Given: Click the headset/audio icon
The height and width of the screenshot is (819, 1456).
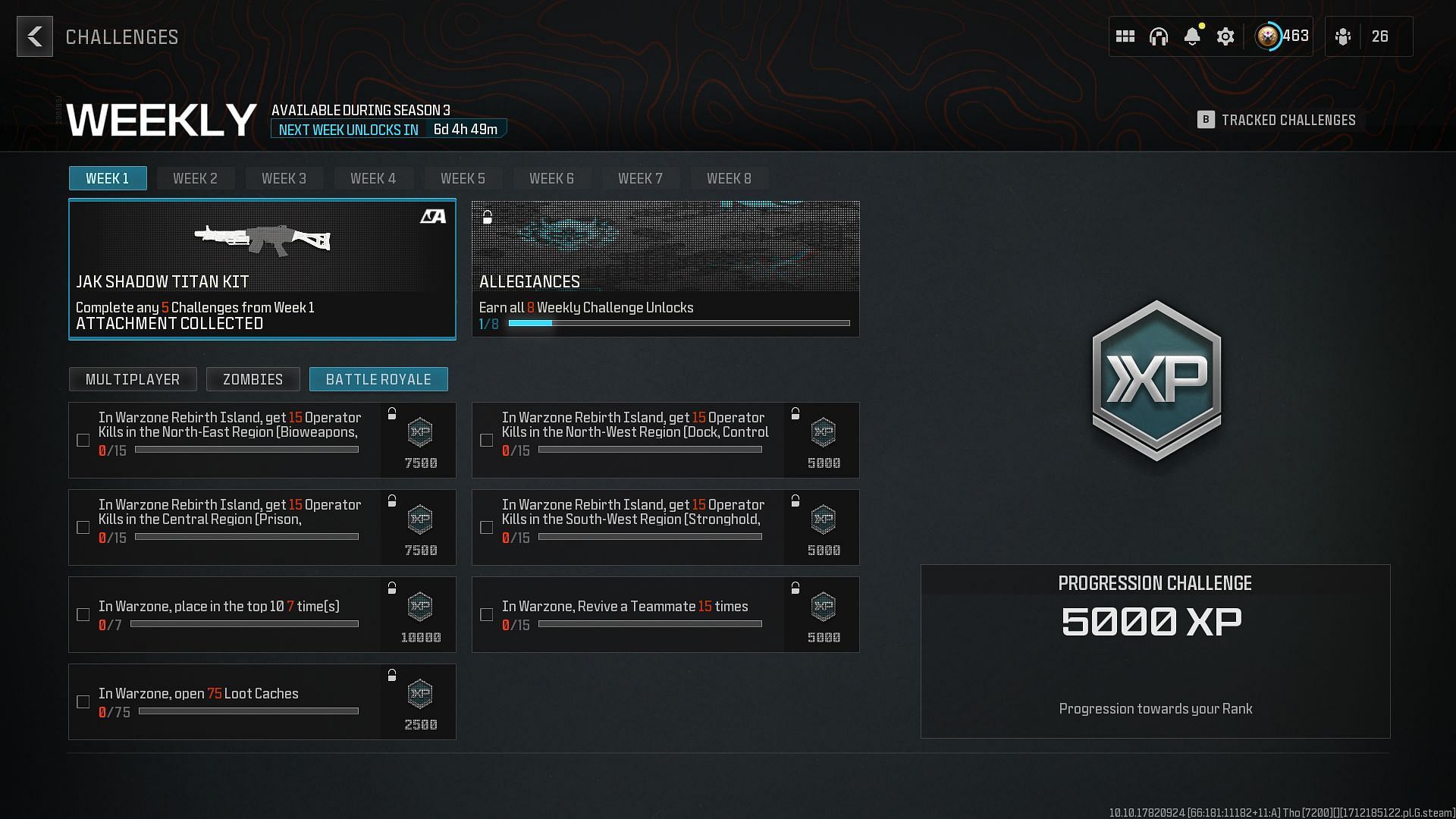Looking at the screenshot, I should coord(1159,36).
